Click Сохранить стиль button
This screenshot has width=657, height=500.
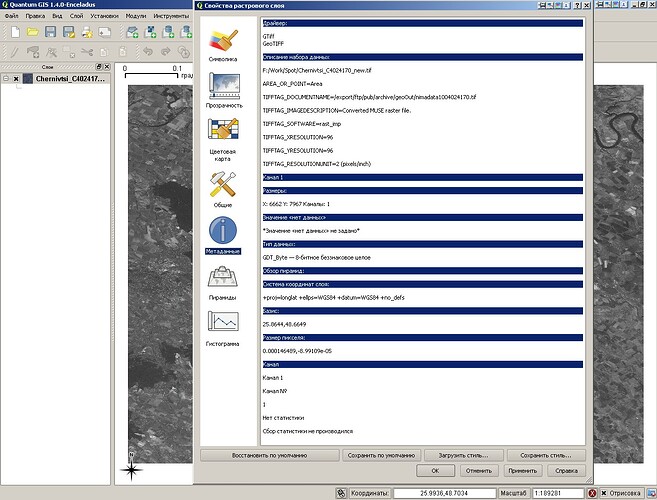click(x=546, y=455)
